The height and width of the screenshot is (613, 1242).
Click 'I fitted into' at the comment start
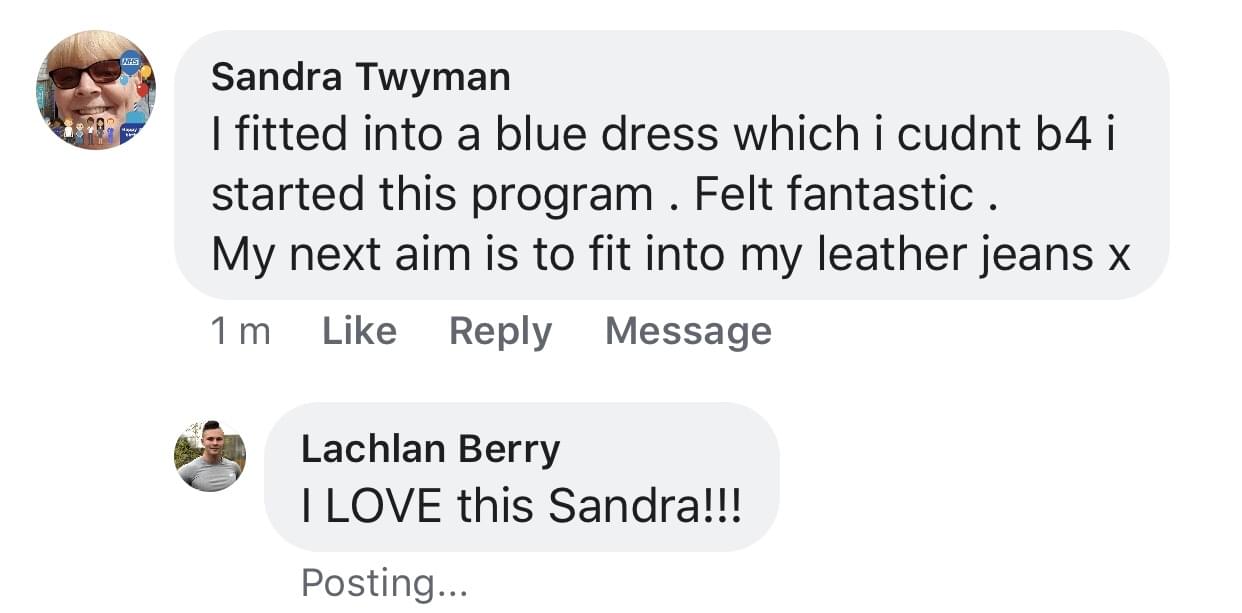point(328,136)
